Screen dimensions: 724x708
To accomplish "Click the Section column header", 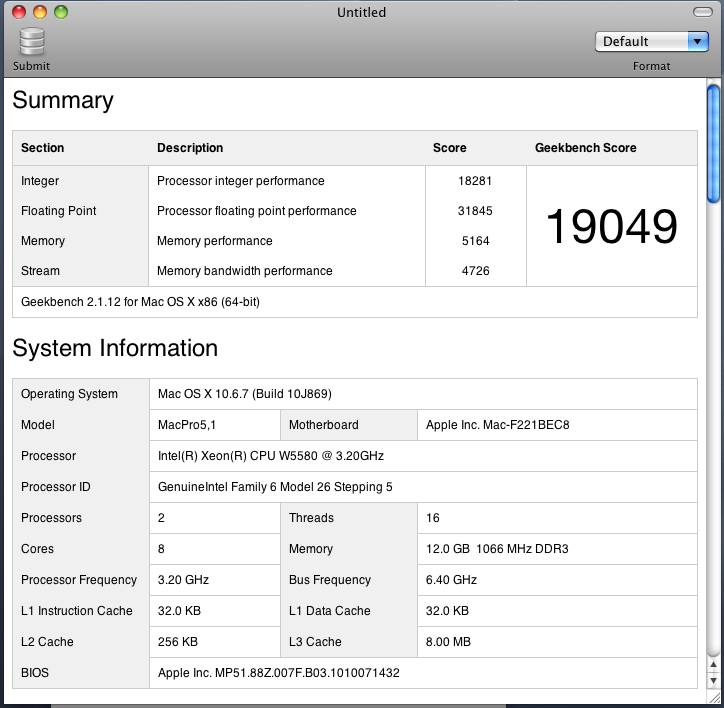I will pos(42,147).
